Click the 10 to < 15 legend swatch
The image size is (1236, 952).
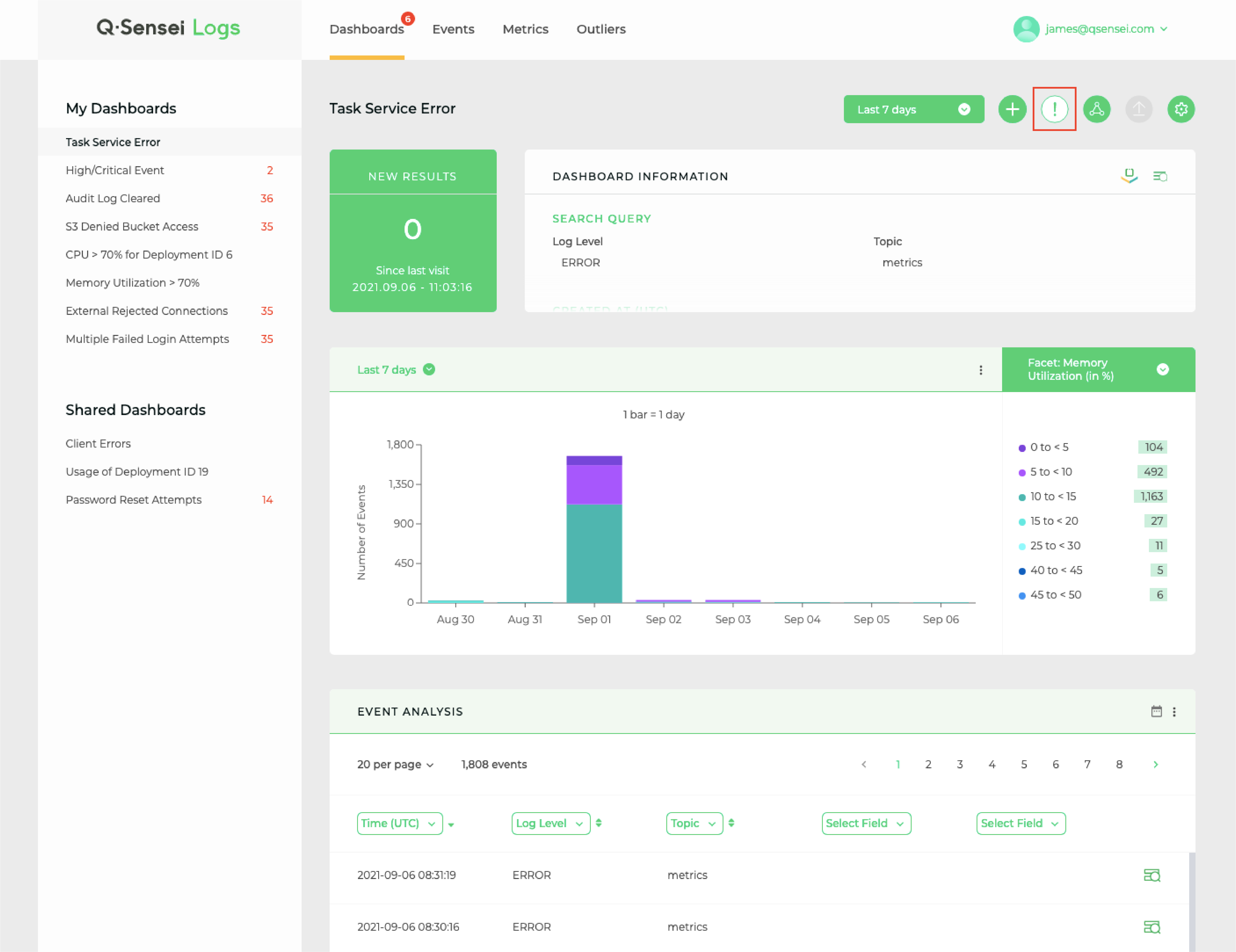point(1022,498)
